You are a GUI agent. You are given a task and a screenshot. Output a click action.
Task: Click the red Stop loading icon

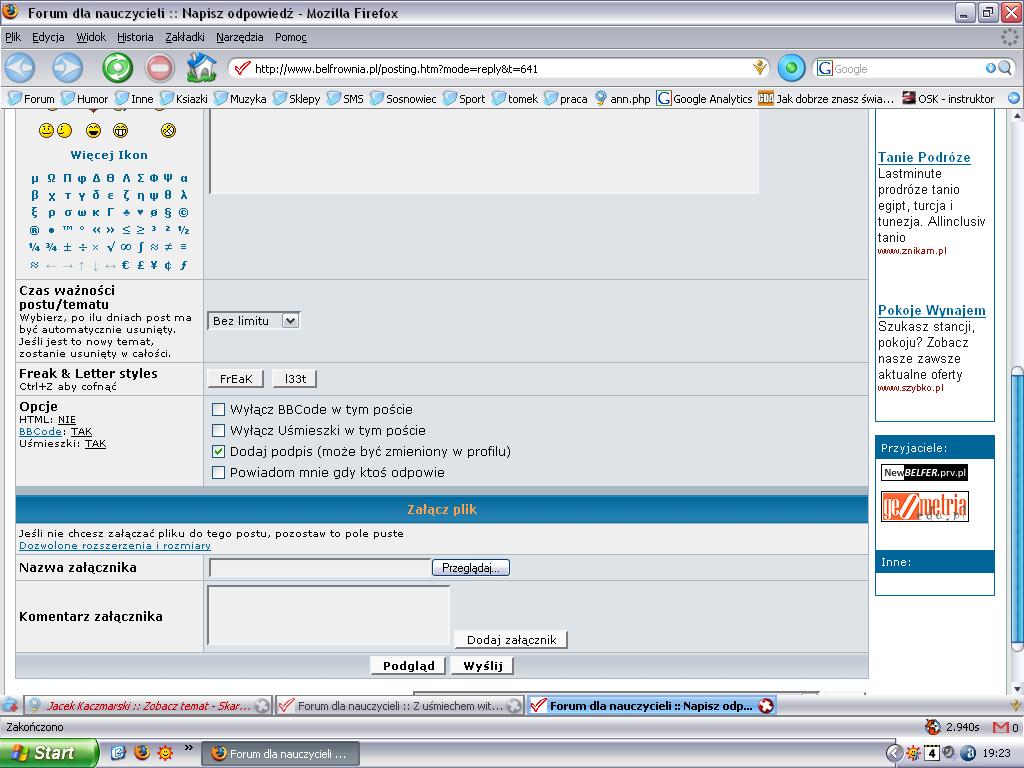[160, 68]
